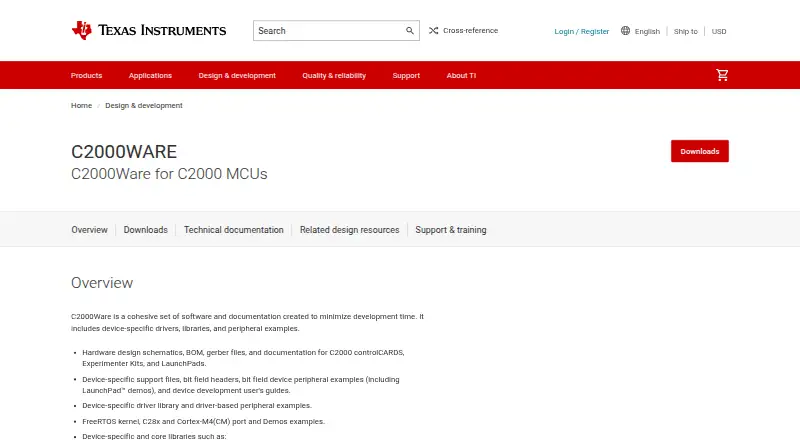Open the Applications menu
800x440 pixels.
150,76
